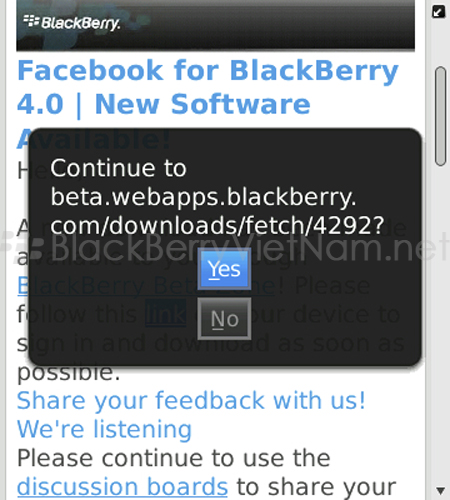Decline the redirect with the No button

tap(224, 319)
